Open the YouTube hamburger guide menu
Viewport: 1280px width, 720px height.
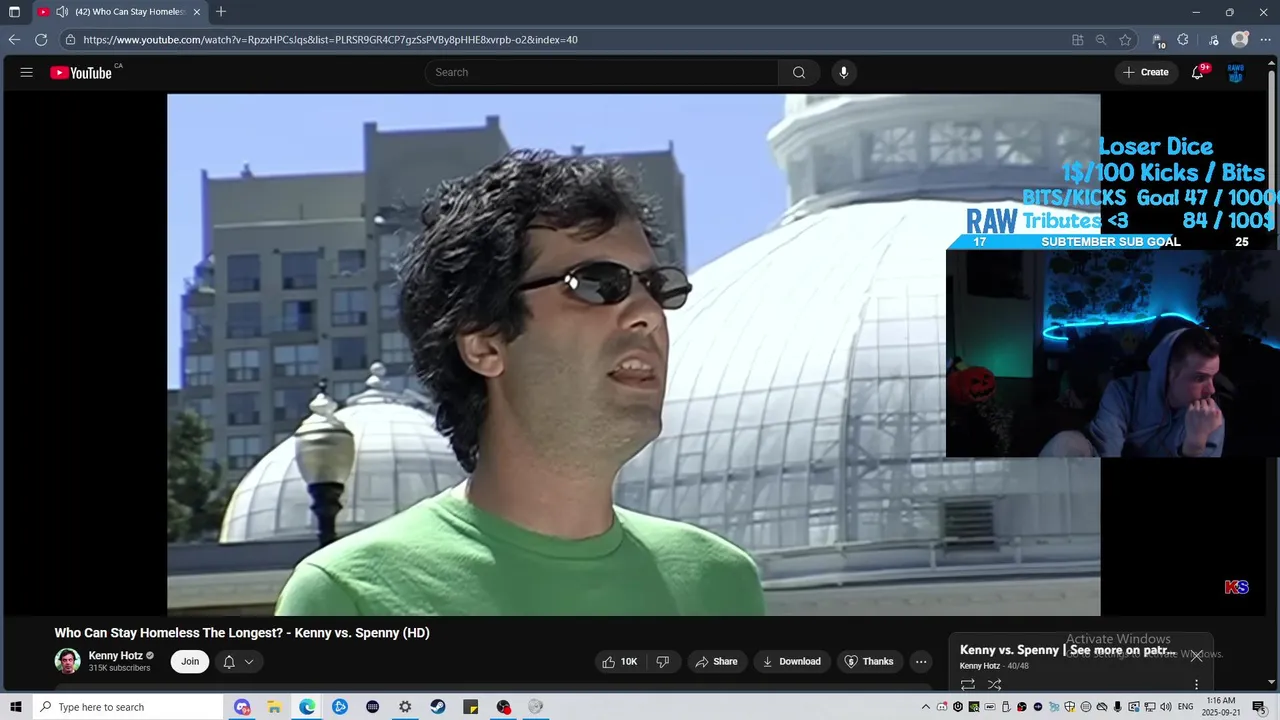27,72
